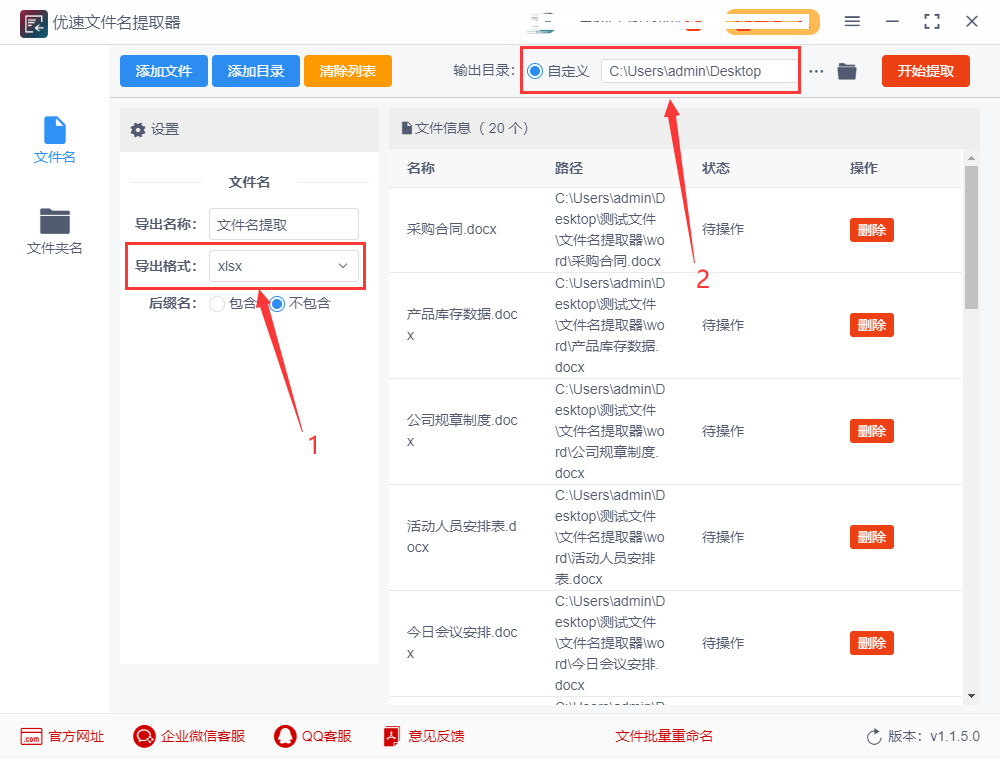The image size is (1000, 760).
Task: Delete the 采购合同.docx row
Action: [x=871, y=230]
